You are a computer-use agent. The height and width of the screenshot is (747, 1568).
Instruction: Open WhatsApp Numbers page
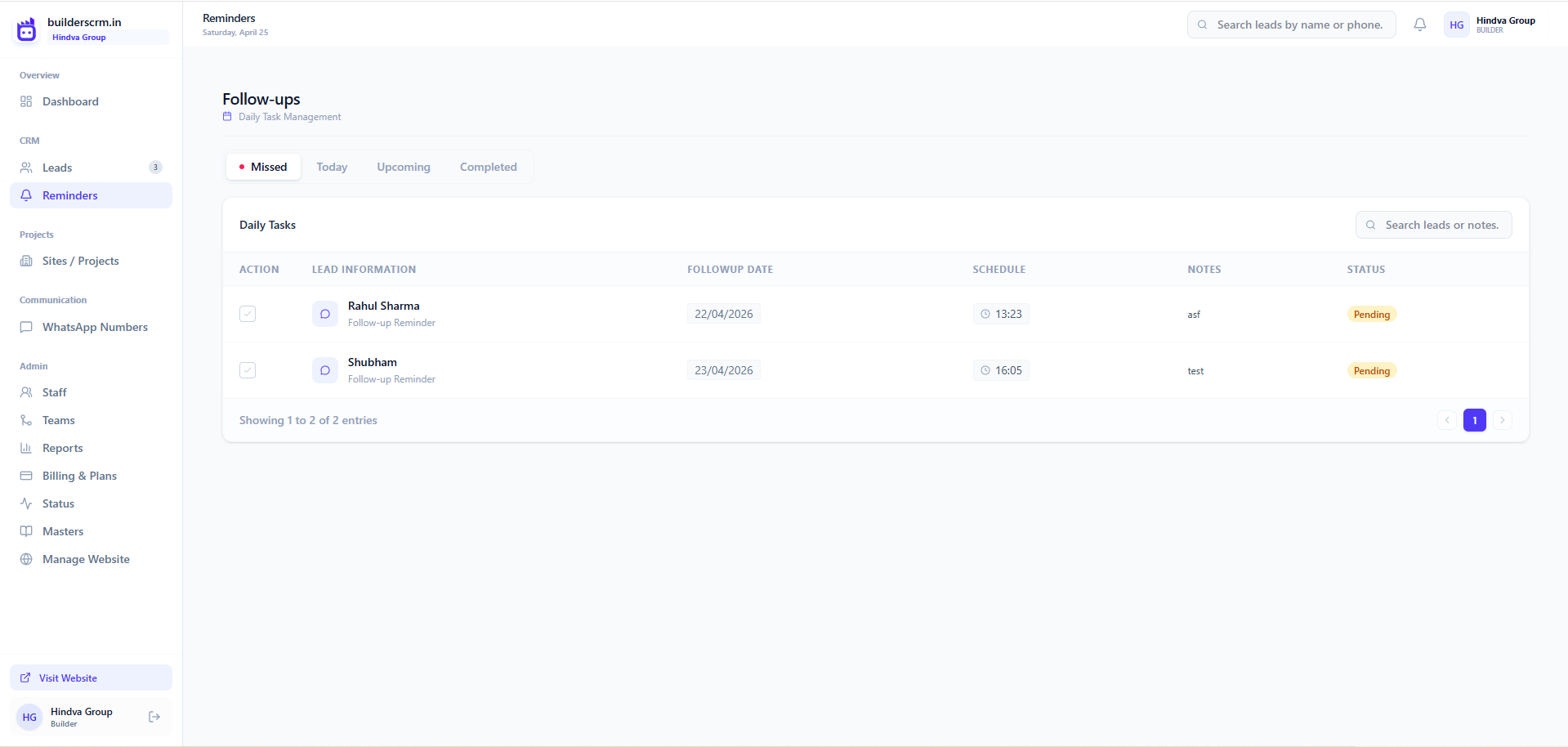point(95,327)
